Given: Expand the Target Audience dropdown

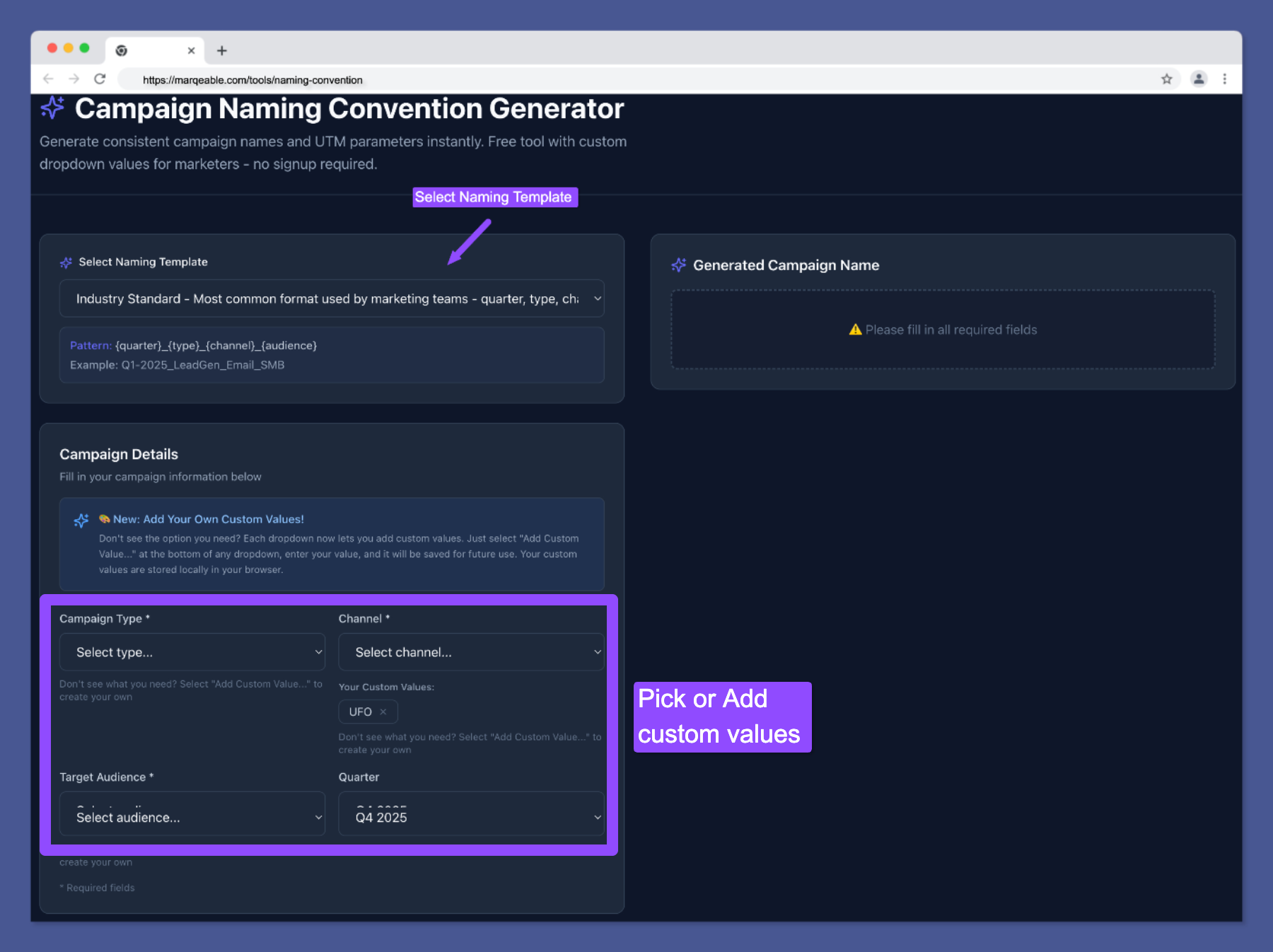Looking at the screenshot, I should pos(192,817).
